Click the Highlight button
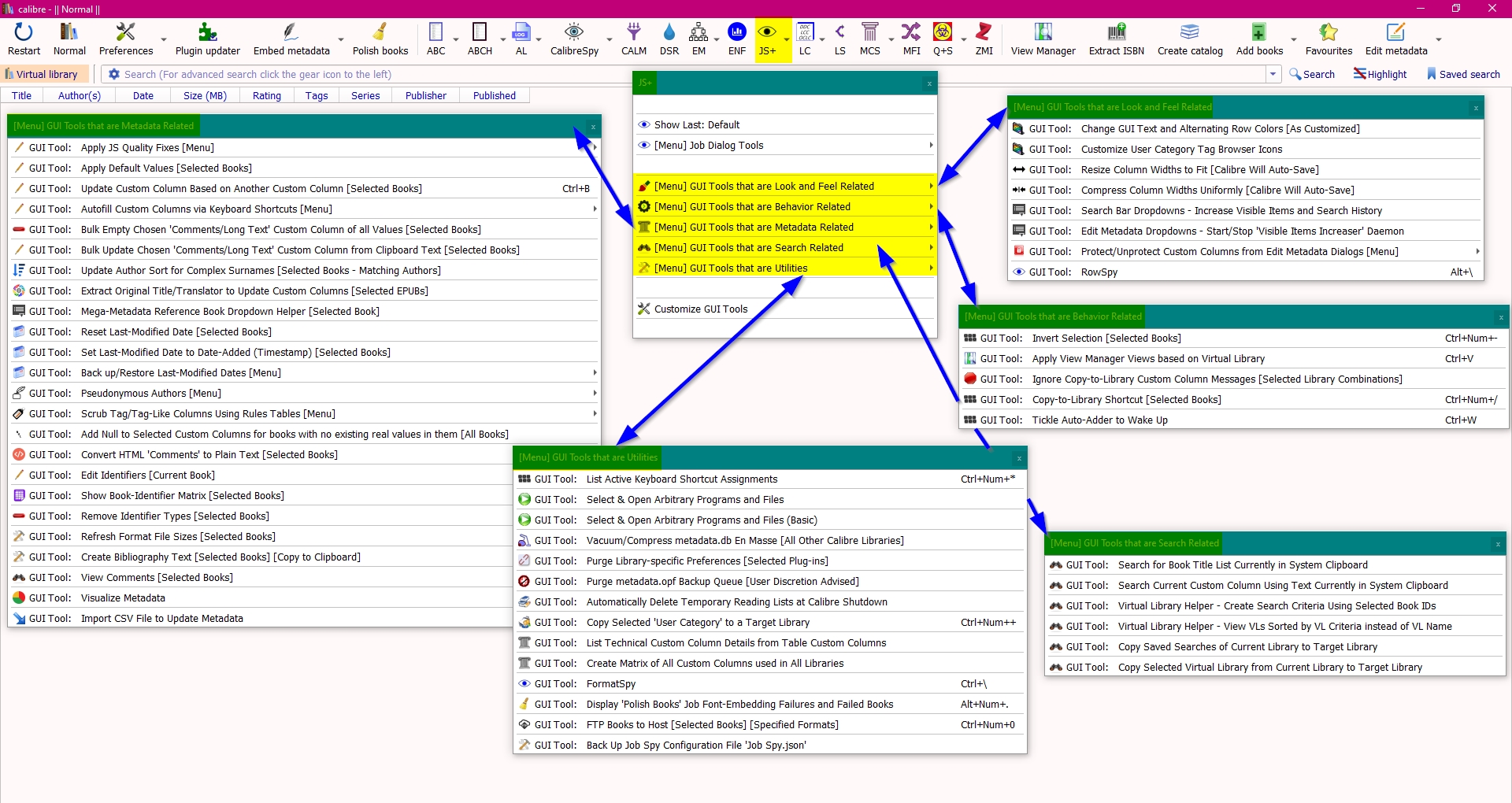Screen dimensions: 1512x803 pos(1380,74)
